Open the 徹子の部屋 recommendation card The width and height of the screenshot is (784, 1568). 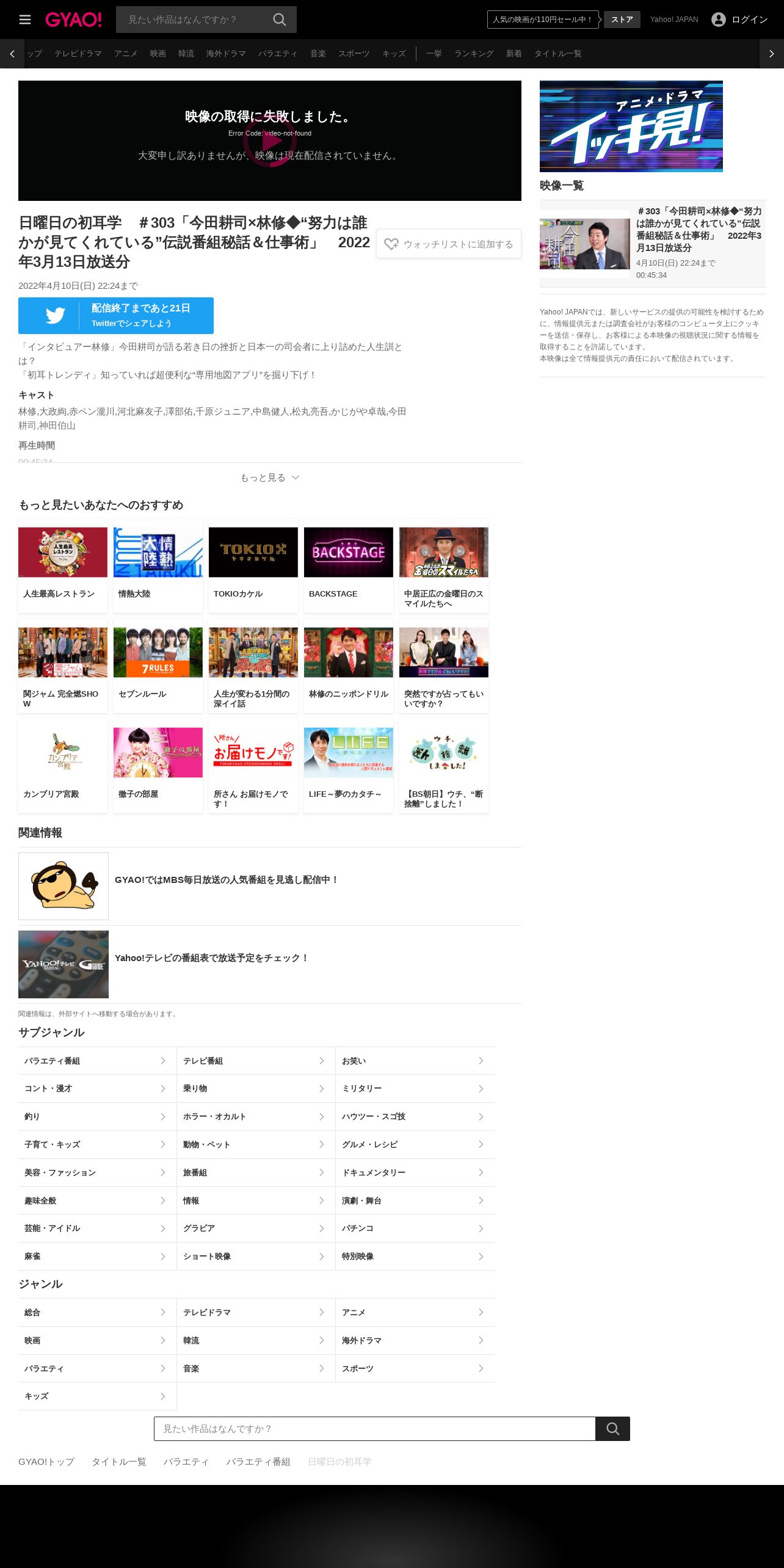(x=158, y=766)
